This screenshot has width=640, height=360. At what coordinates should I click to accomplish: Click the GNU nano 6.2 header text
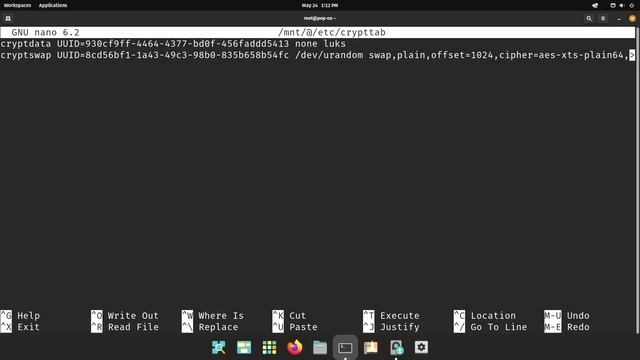point(45,32)
